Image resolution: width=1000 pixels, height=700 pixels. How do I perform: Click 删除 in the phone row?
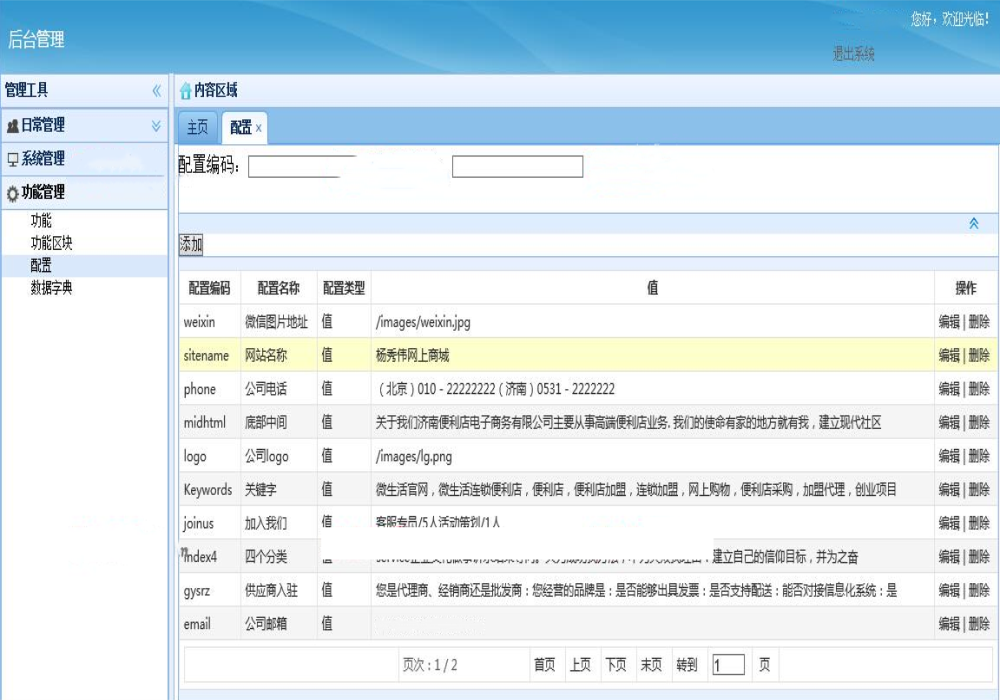pyautogui.click(x=979, y=389)
